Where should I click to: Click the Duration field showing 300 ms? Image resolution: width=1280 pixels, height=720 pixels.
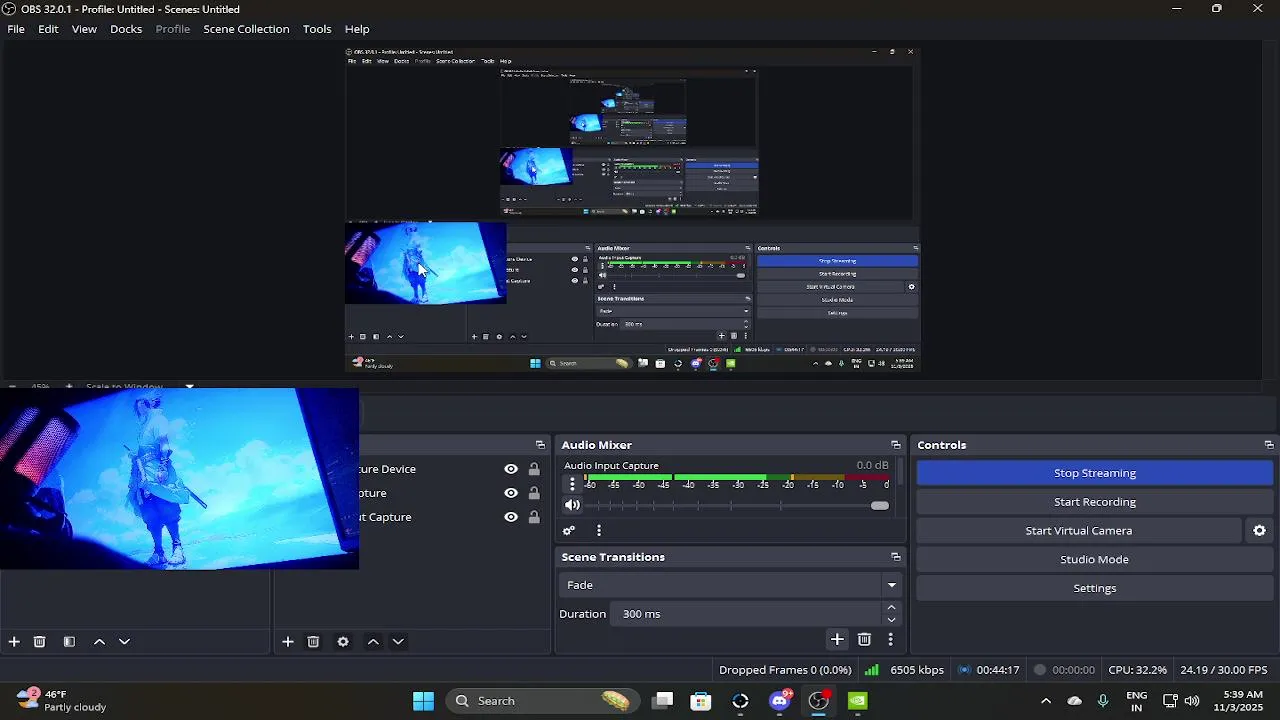(747, 614)
